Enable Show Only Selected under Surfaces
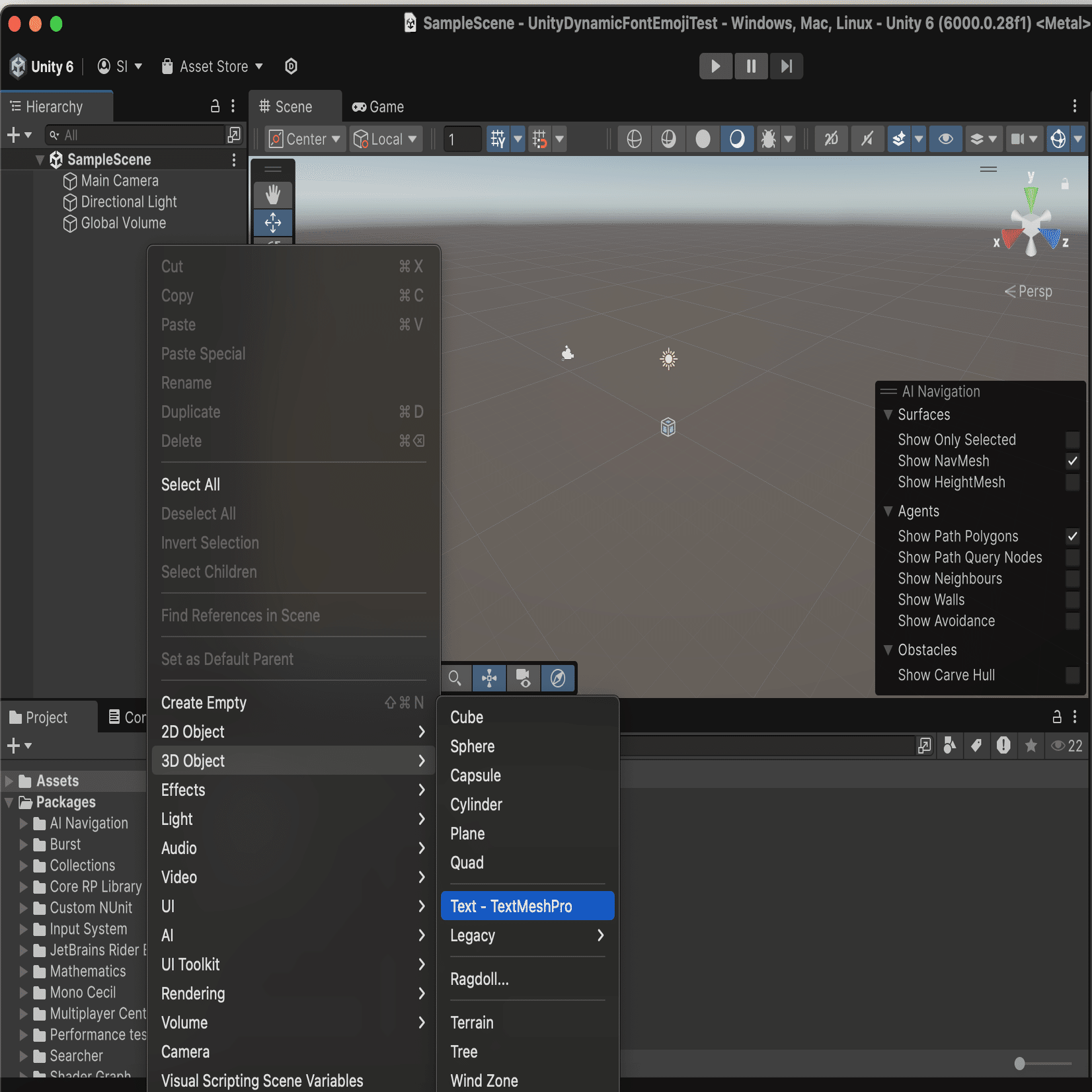 tap(1072, 439)
